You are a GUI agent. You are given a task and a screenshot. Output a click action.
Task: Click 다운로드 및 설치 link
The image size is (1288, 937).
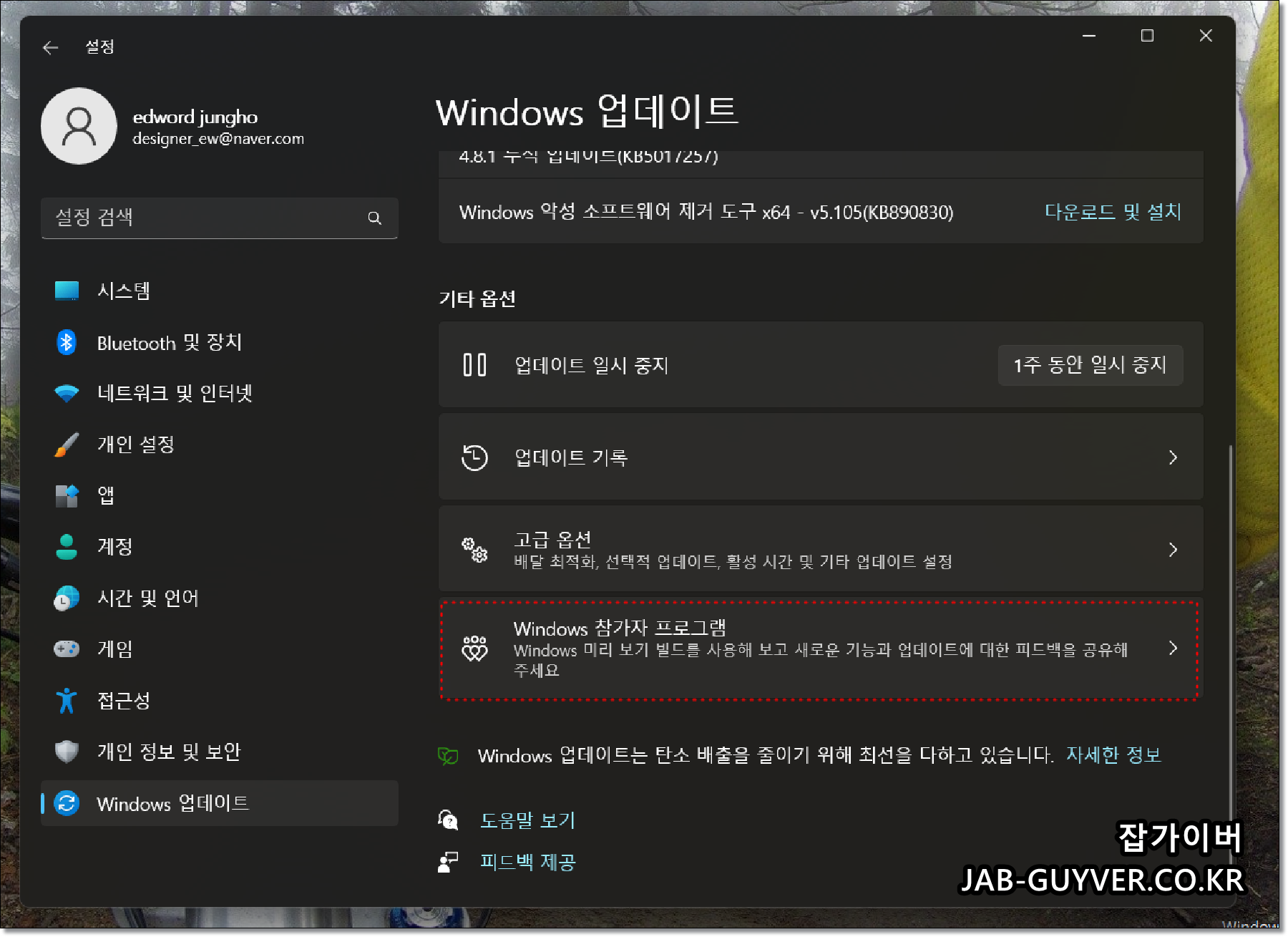click(x=1113, y=212)
